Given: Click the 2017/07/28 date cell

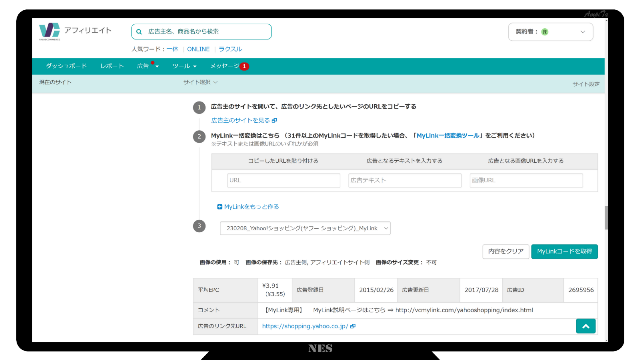Looking at the screenshot, I should 481,290.
